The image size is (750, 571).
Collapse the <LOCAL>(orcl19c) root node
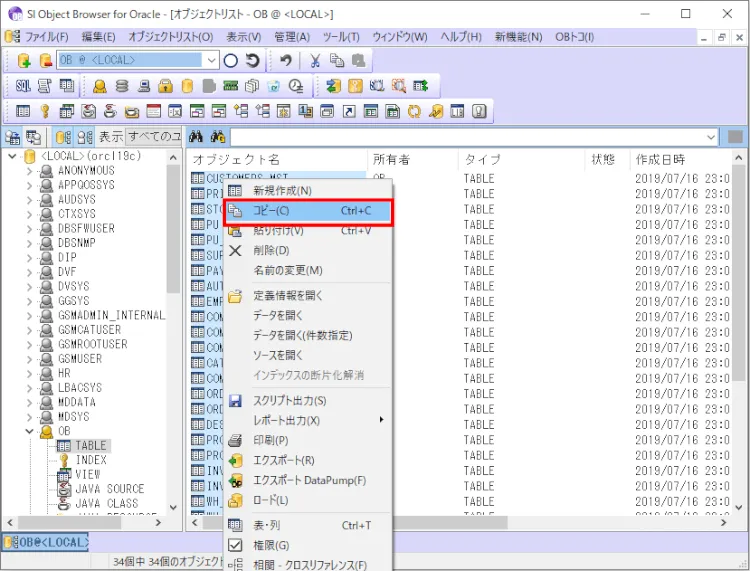click(x=12, y=156)
